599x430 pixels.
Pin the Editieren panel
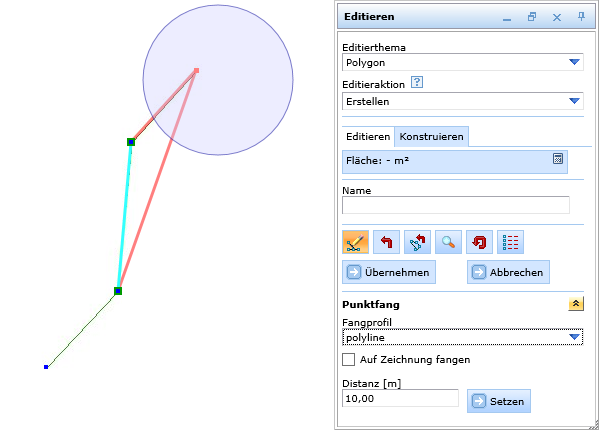[x=581, y=16]
